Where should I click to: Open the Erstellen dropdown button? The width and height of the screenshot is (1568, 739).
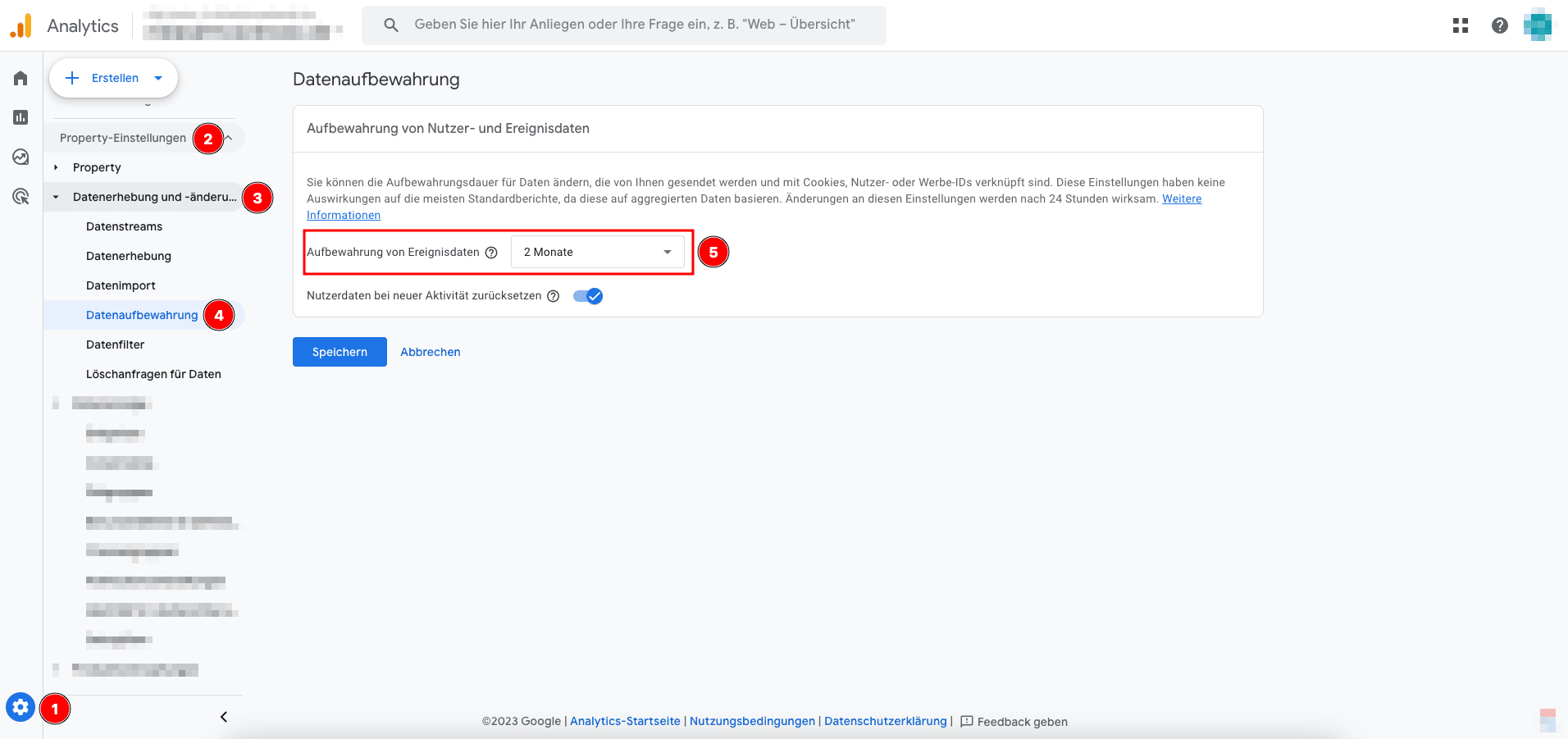click(x=114, y=78)
